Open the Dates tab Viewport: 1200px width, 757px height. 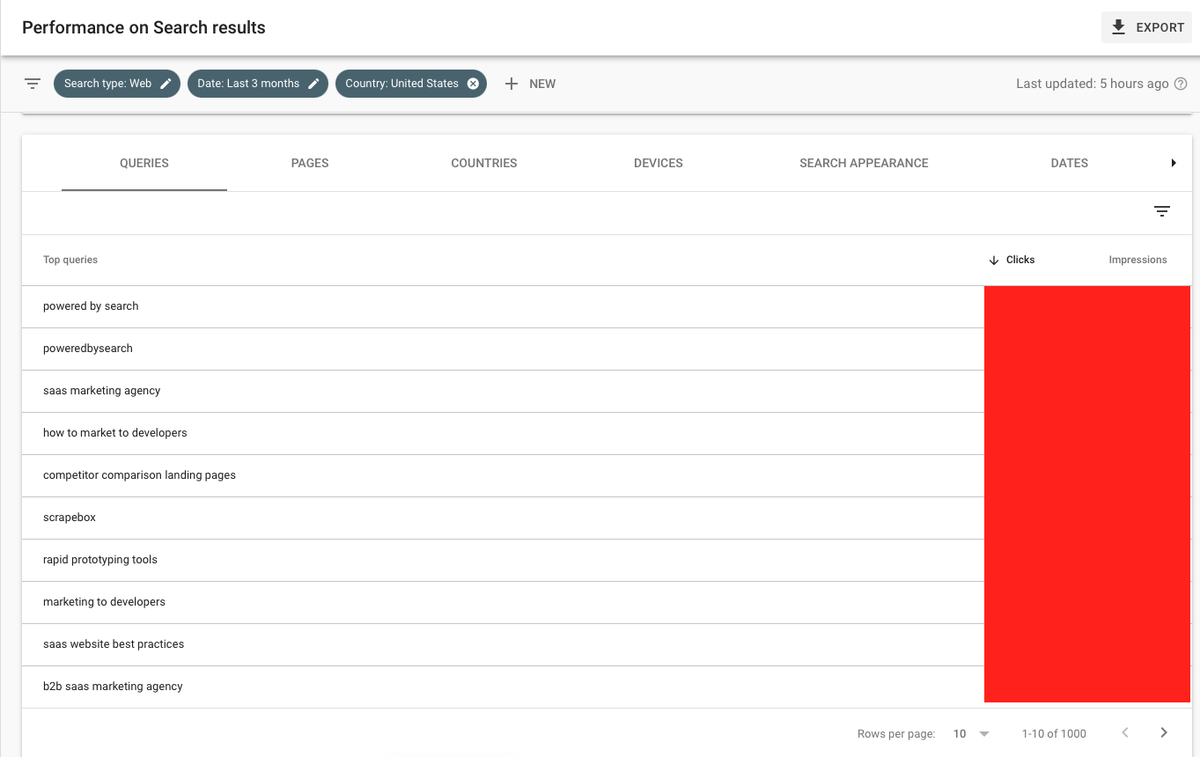tap(1069, 163)
